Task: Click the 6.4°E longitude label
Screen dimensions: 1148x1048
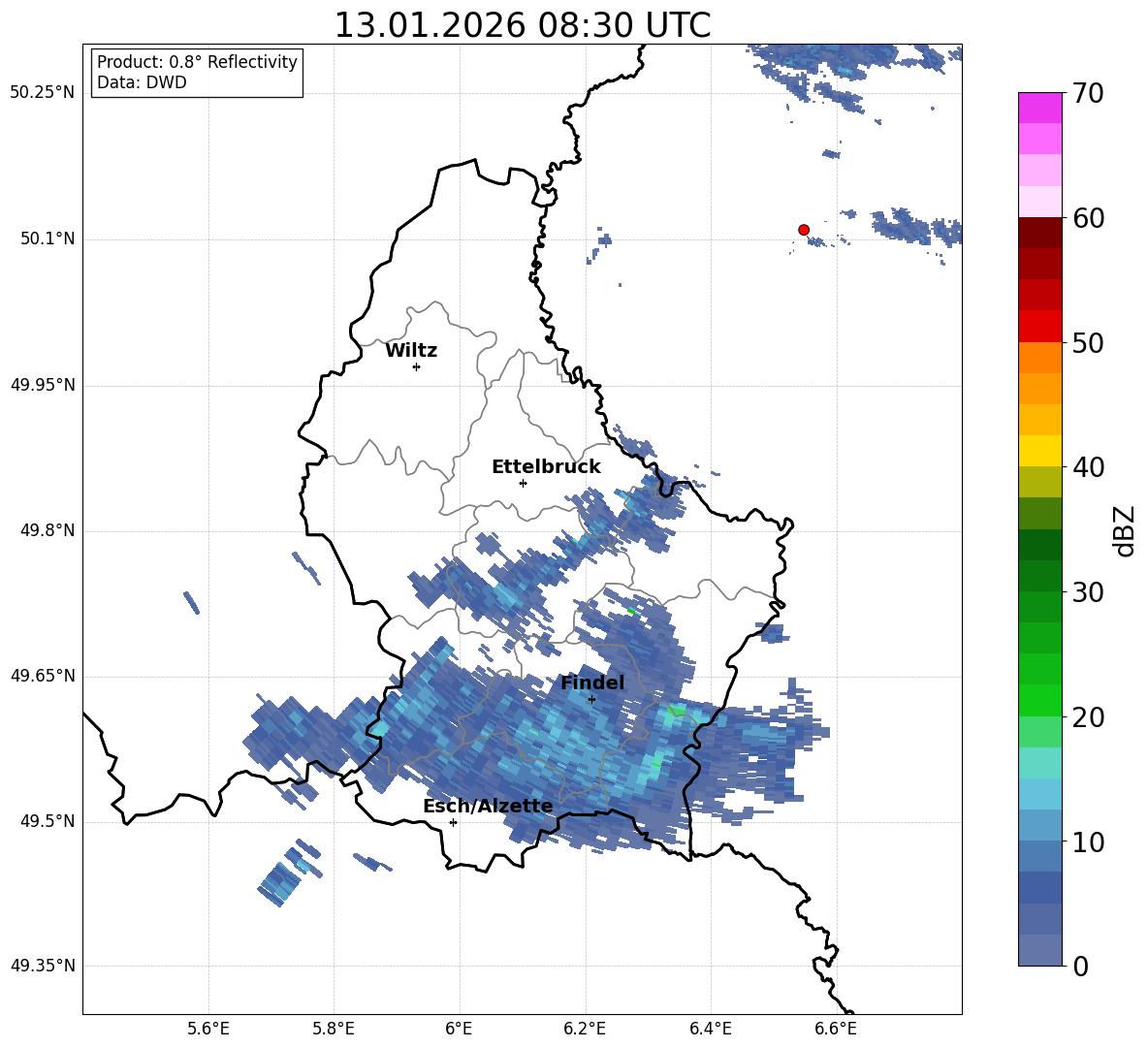Action: (710, 1029)
